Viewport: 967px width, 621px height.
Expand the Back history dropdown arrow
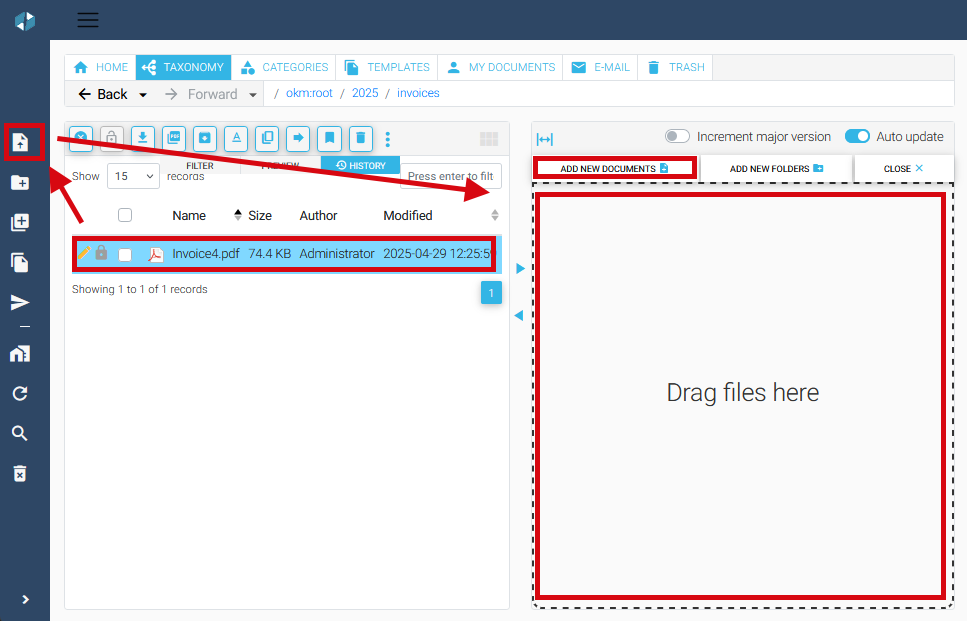pyautogui.click(x=143, y=95)
